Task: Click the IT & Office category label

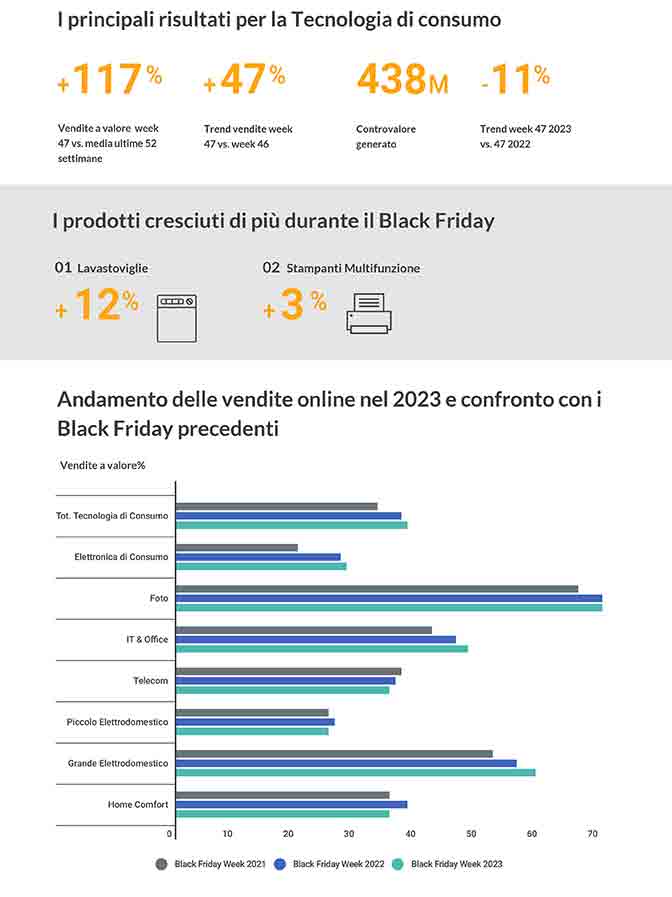Action: (x=147, y=639)
